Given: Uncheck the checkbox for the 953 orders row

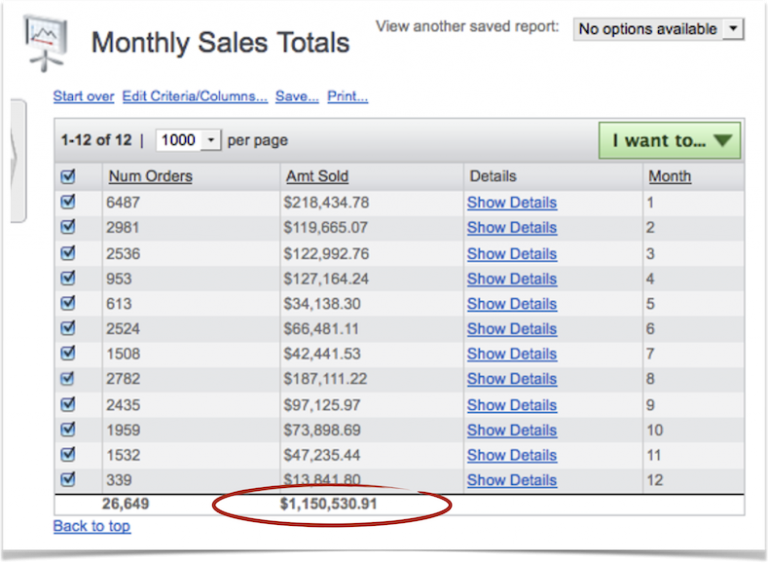Looking at the screenshot, I should (68, 278).
